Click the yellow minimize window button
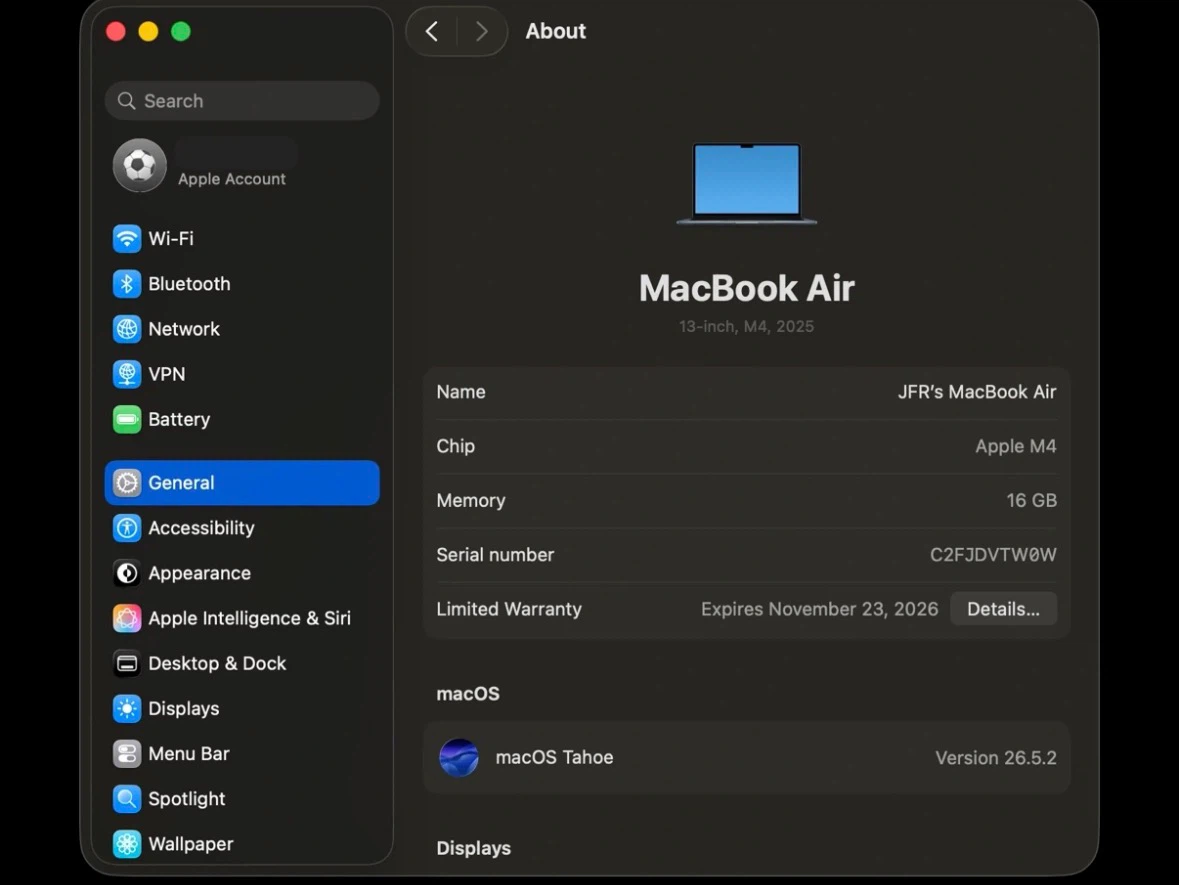Screen dimensions: 1179x885 [148, 32]
